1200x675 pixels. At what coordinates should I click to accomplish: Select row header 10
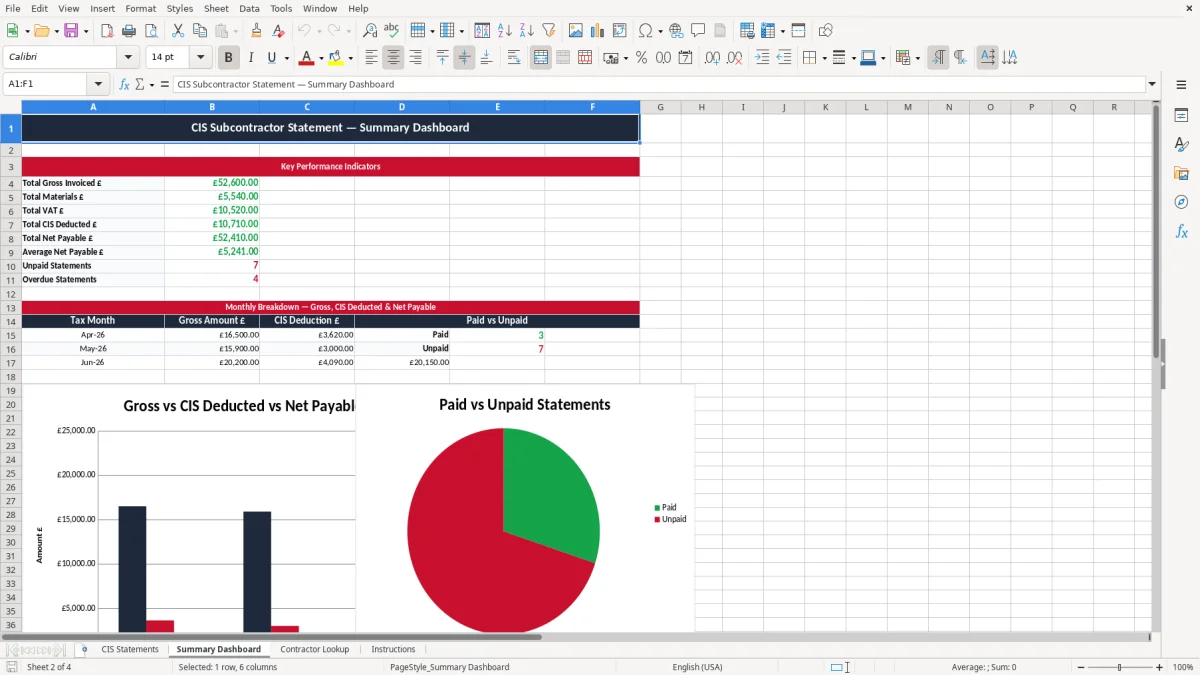tap(11, 266)
